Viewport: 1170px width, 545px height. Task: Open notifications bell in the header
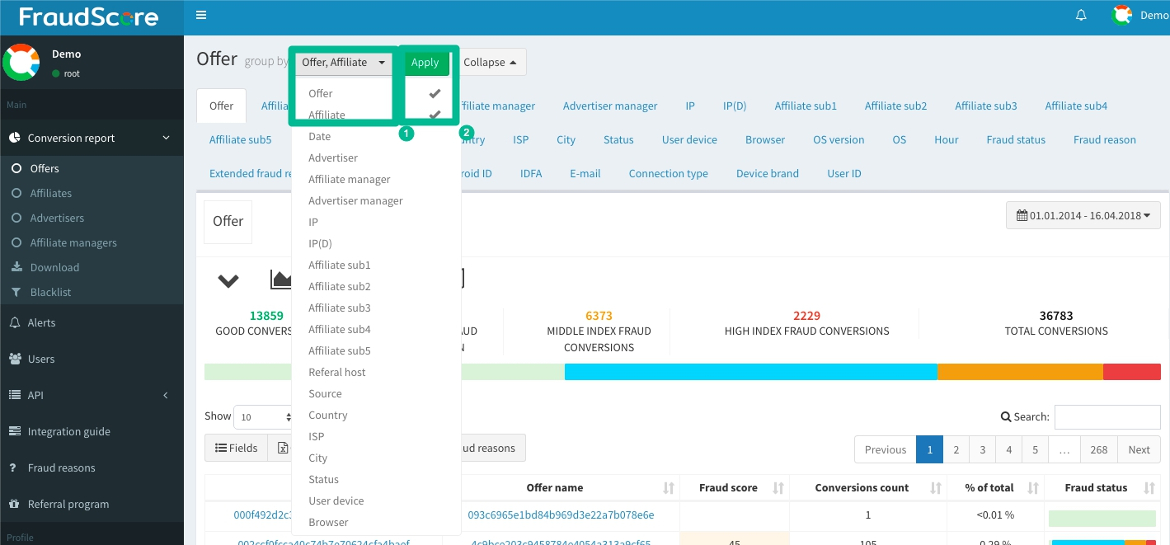click(x=1080, y=15)
